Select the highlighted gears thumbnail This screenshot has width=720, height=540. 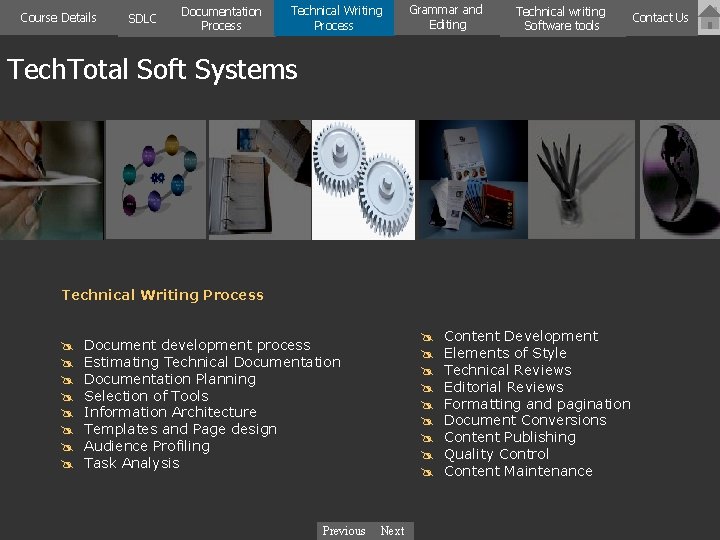coord(363,180)
